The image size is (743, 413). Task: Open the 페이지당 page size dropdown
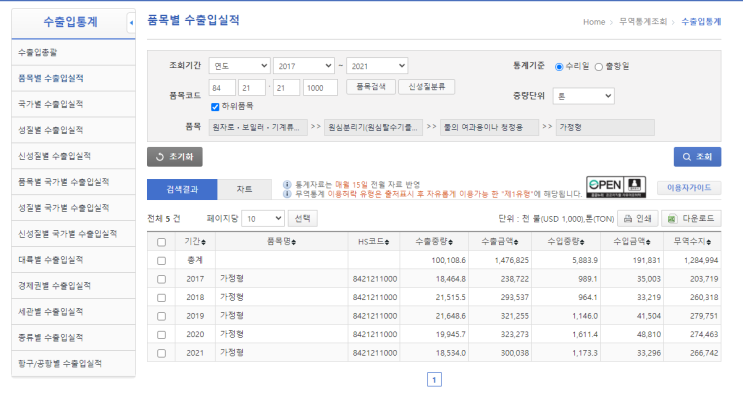pos(262,217)
